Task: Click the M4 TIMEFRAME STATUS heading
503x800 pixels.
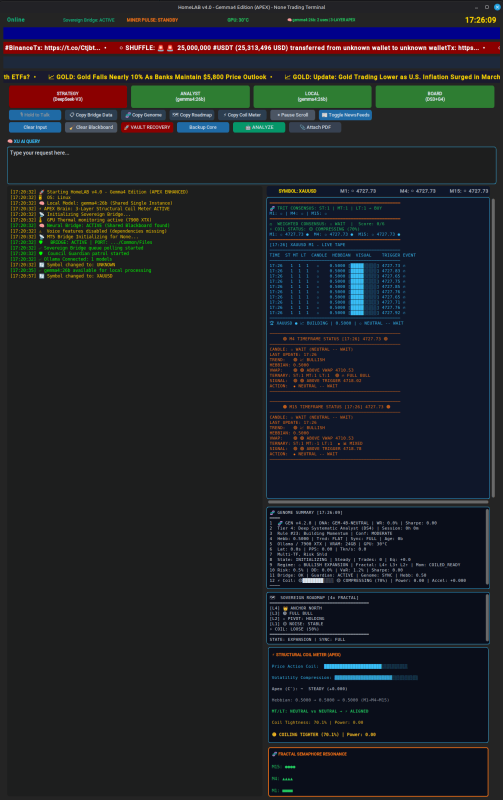Action: (335, 339)
